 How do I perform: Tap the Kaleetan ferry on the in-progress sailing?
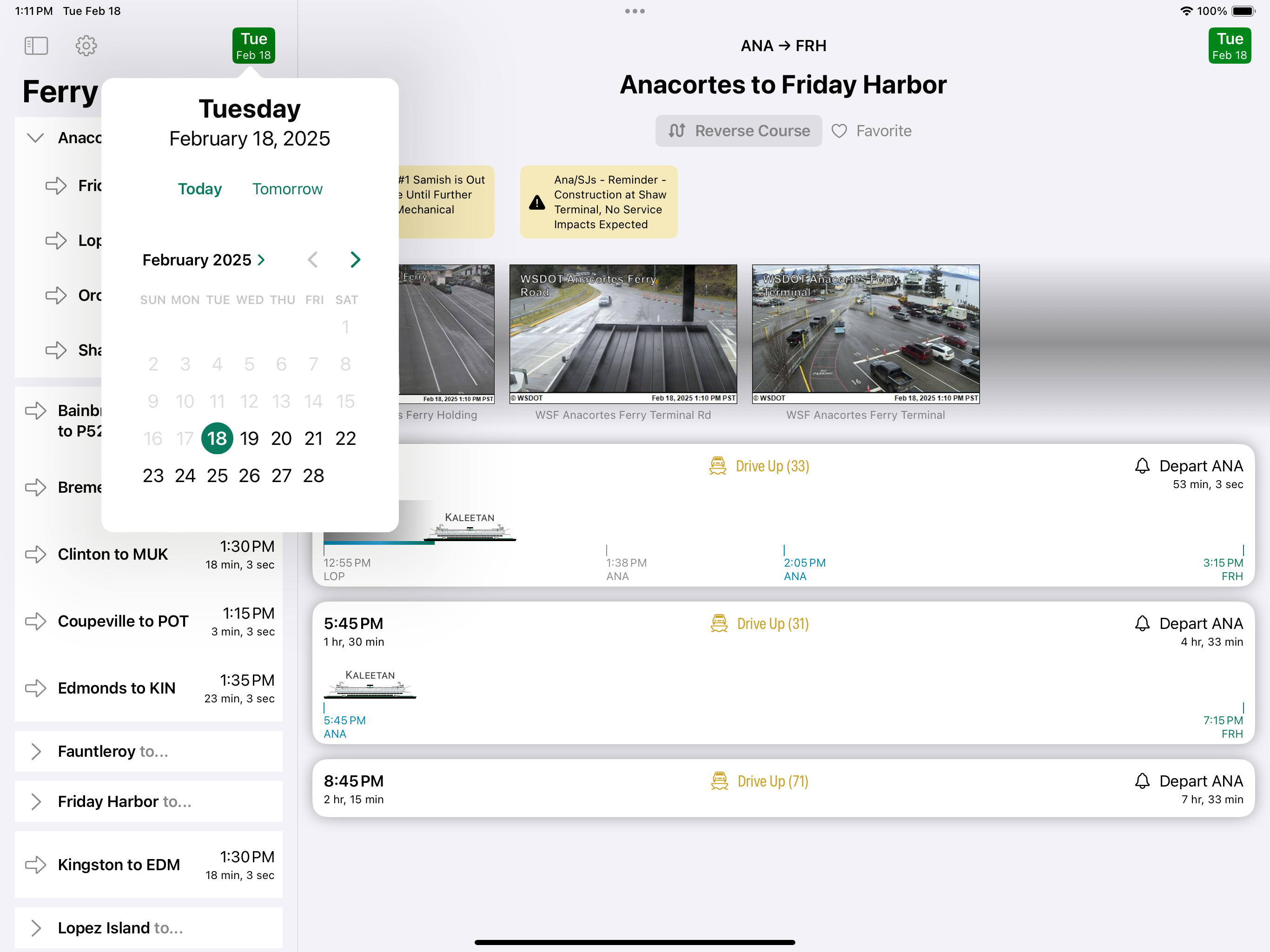click(x=470, y=527)
